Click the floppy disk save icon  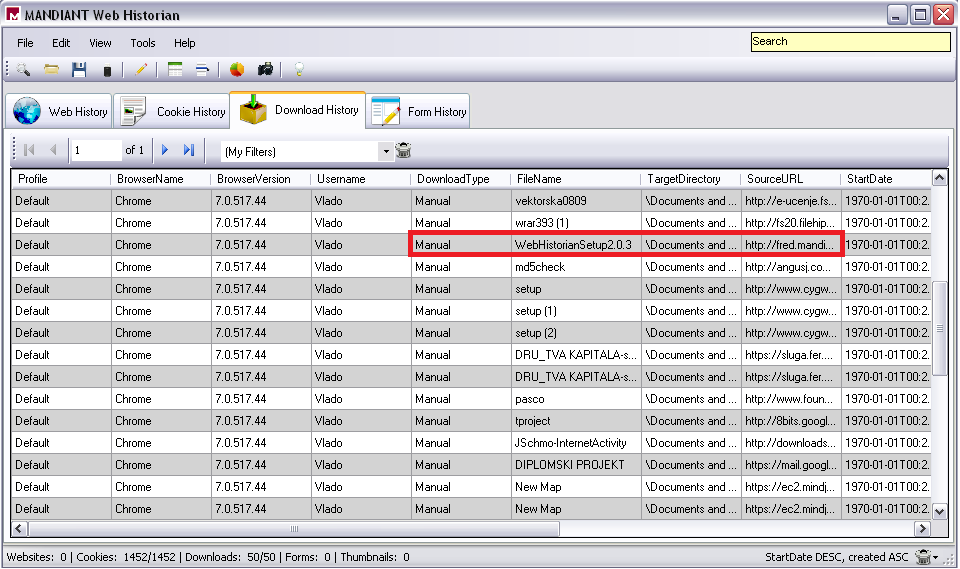(x=79, y=70)
